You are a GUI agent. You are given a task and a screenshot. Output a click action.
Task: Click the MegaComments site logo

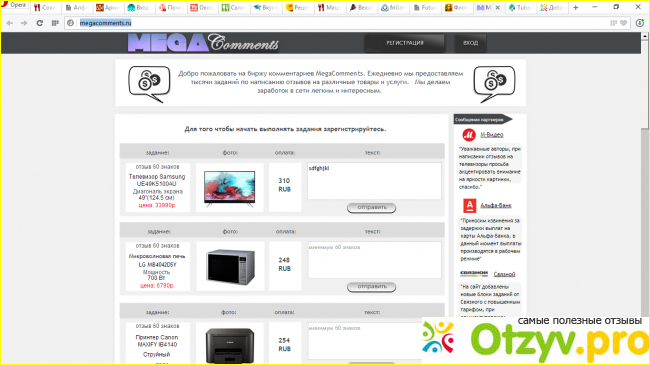click(203, 43)
